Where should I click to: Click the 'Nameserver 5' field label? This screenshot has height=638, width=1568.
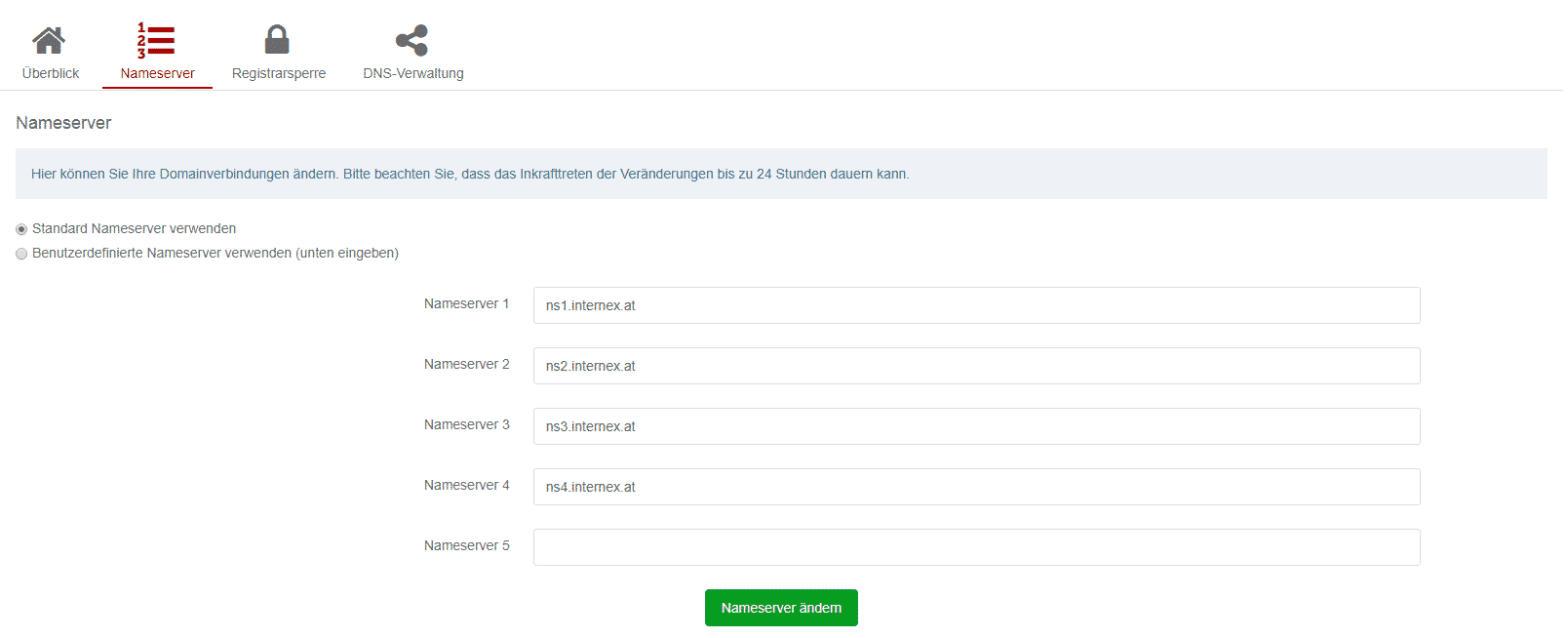466,546
